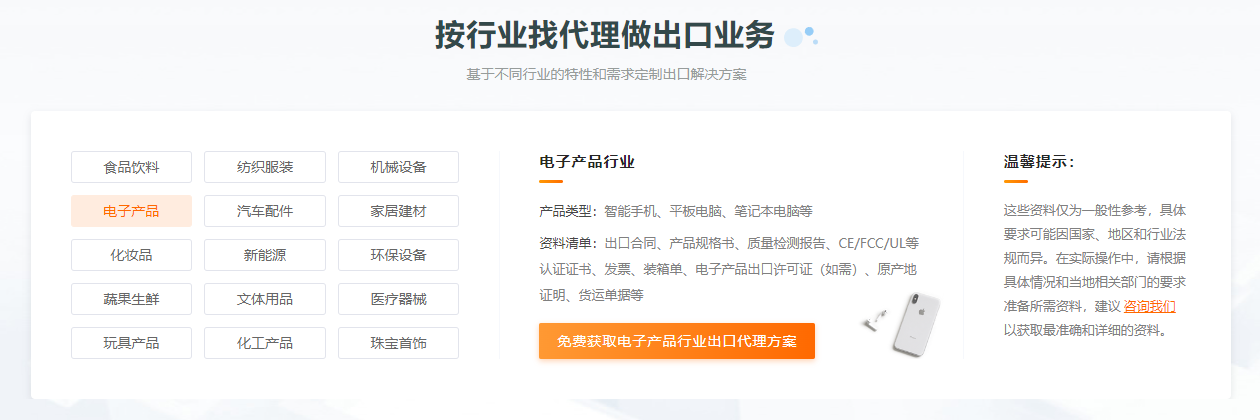1260x420 pixels.
Task: Follow the 咨询我们 link
Action: pyautogui.click(x=1149, y=307)
